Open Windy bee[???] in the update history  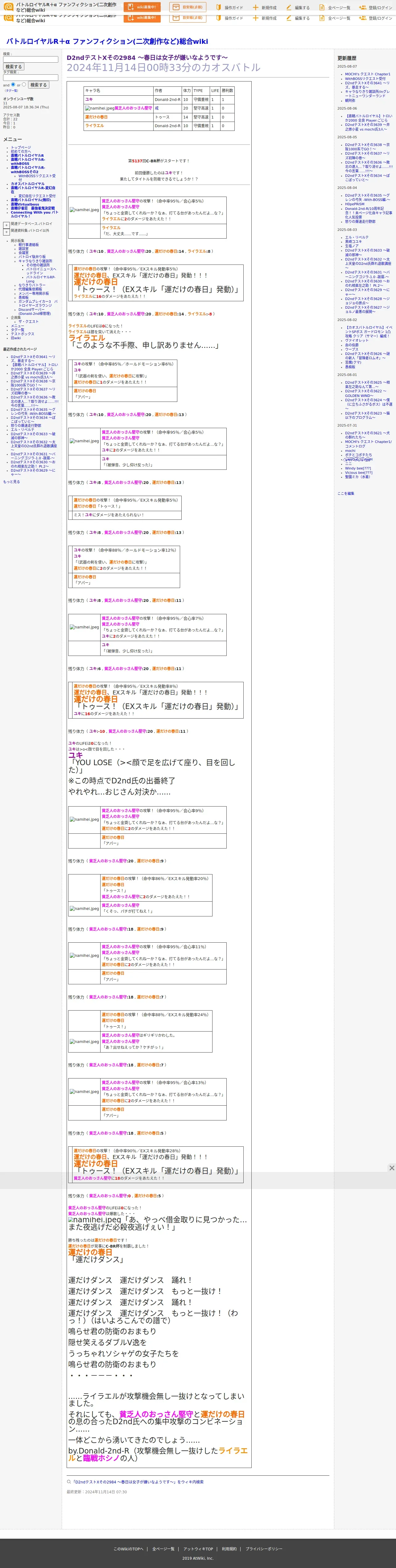pos(358,468)
